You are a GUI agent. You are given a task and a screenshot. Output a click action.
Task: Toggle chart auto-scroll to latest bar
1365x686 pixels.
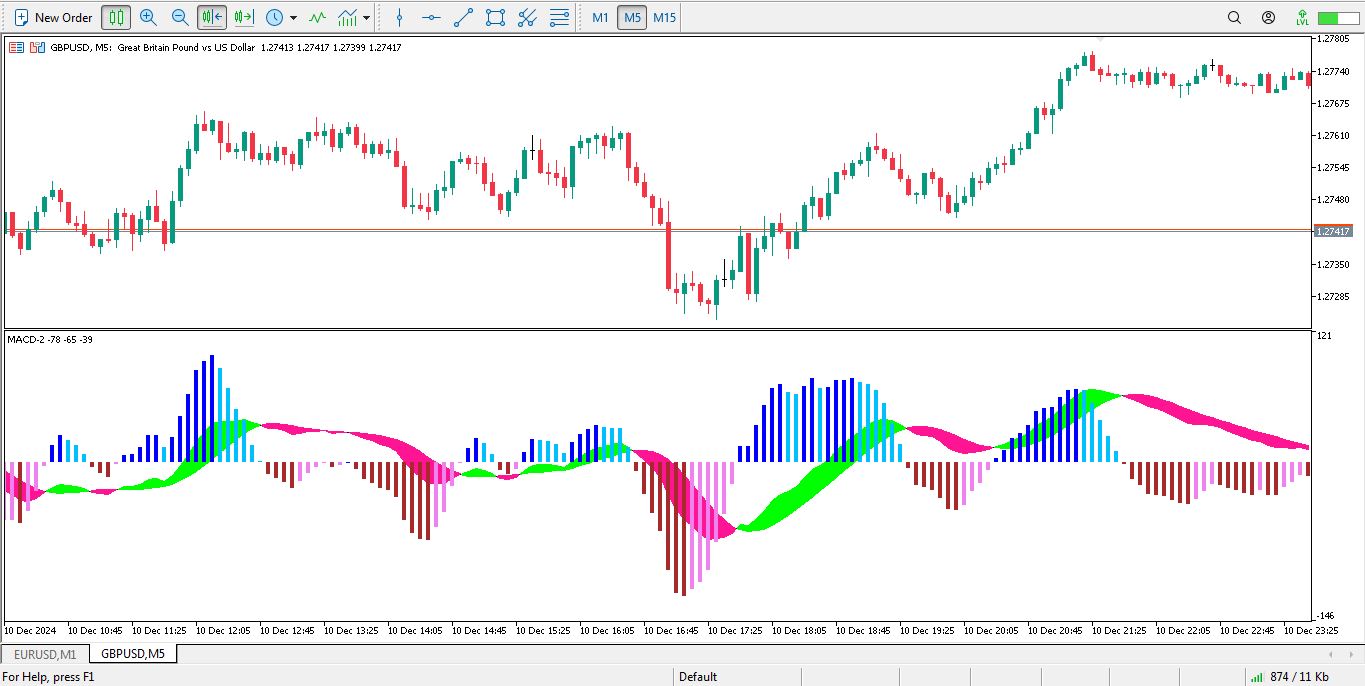(212, 17)
